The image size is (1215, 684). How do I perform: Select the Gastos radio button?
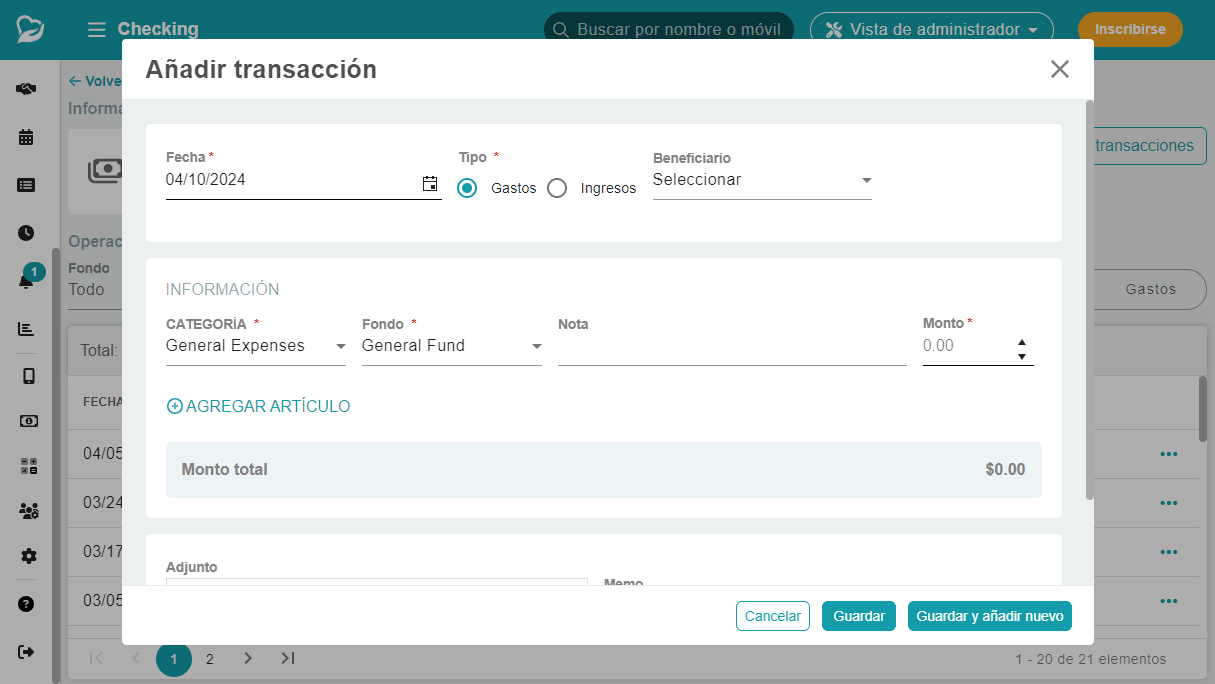pyautogui.click(x=467, y=188)
